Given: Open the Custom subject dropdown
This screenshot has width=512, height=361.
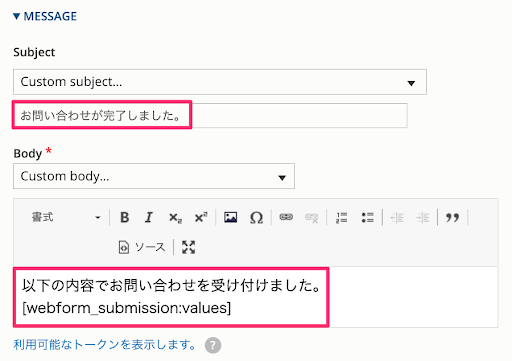Looking at the screenshot, I should (220, 82).
